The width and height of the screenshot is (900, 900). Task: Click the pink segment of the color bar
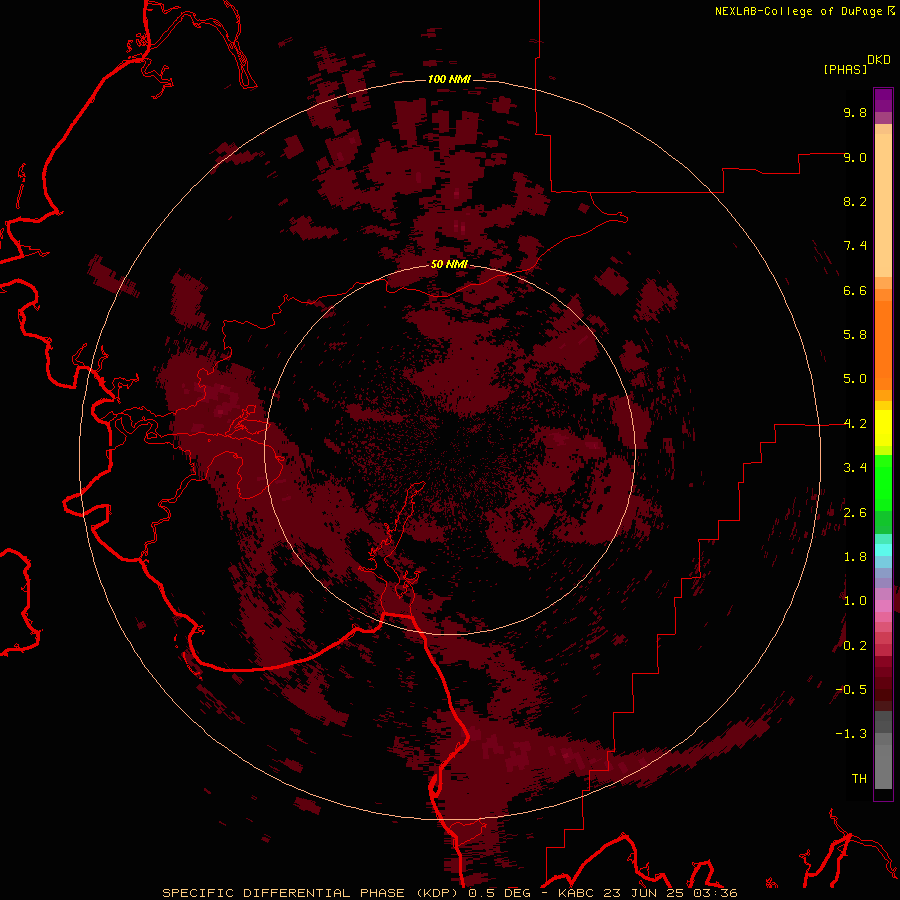click(883, 606)
